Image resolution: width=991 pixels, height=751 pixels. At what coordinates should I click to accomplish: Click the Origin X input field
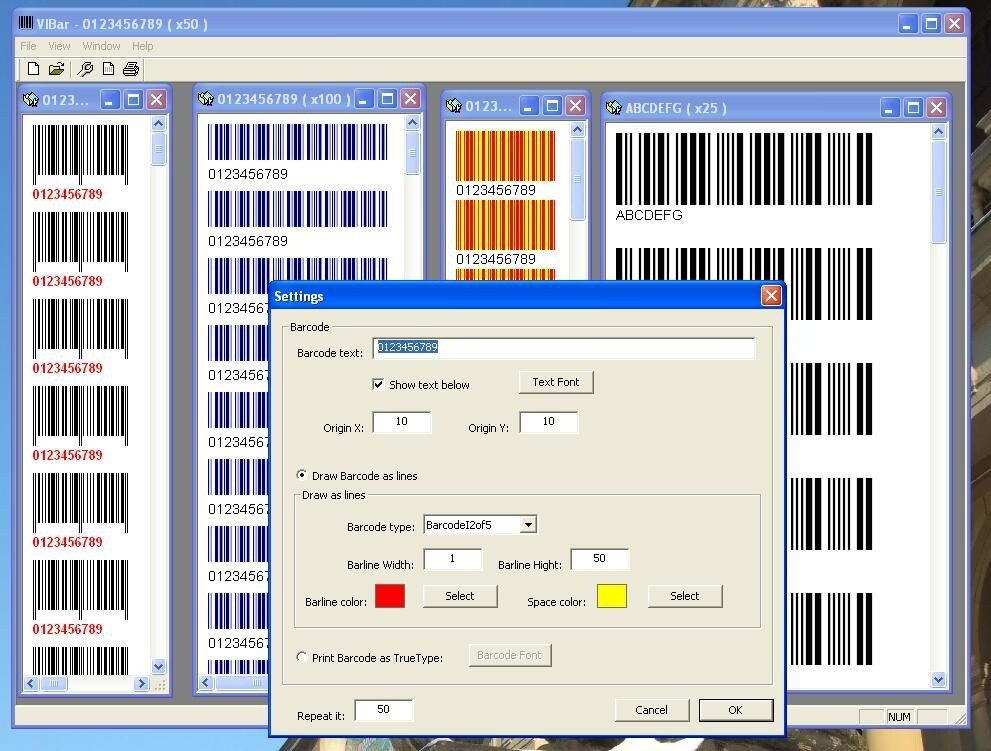(402, 422)
